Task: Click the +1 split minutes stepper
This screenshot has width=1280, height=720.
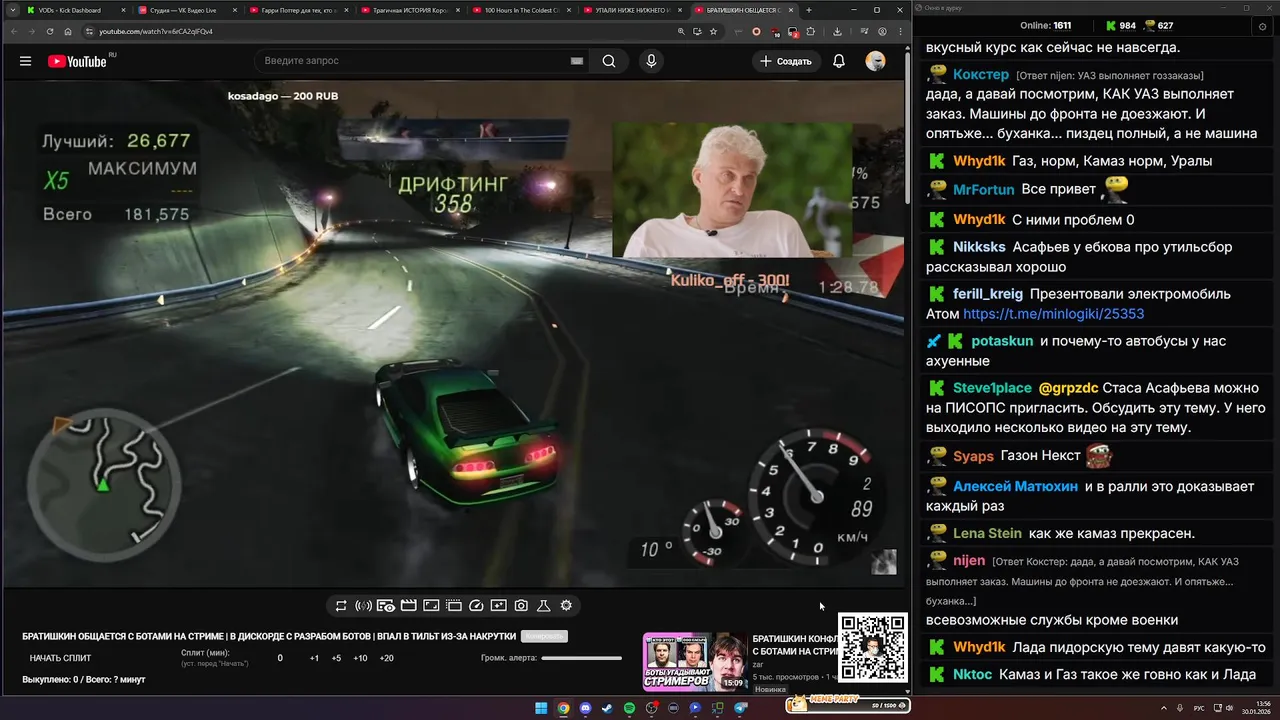Action: click(314, 658)
